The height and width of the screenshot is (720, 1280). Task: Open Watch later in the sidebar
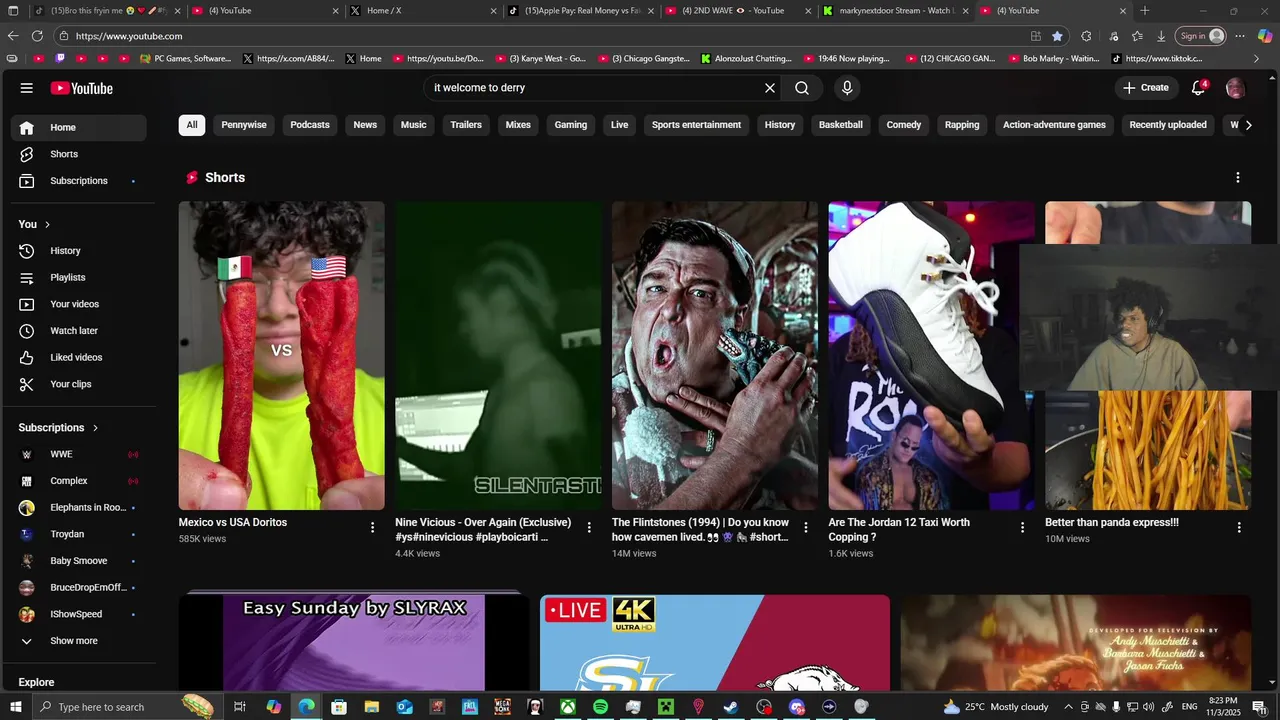[79, 331]
